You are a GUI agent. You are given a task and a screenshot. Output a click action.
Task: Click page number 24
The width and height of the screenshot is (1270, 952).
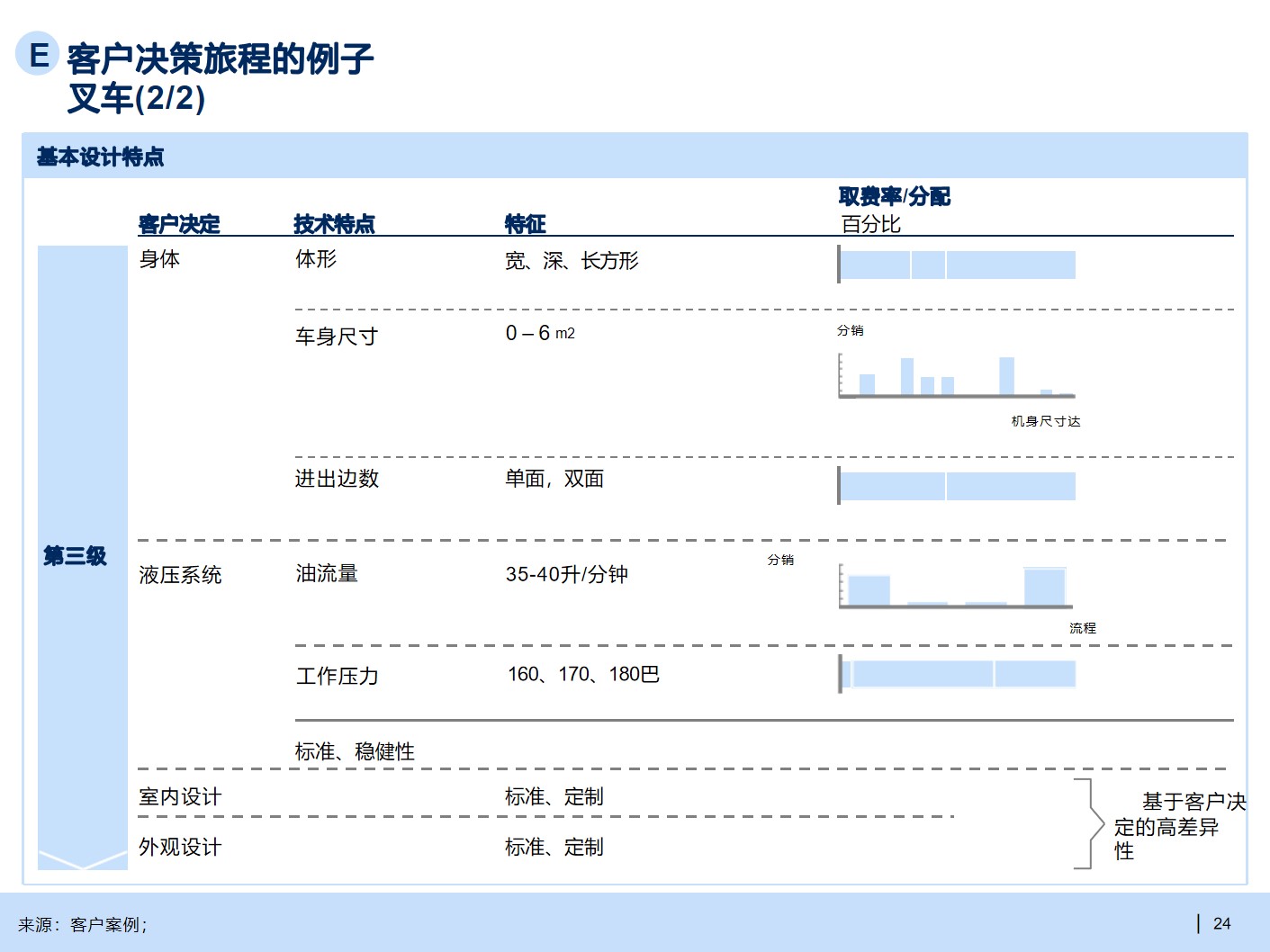pyautogui.click(x=1221, y=923)
